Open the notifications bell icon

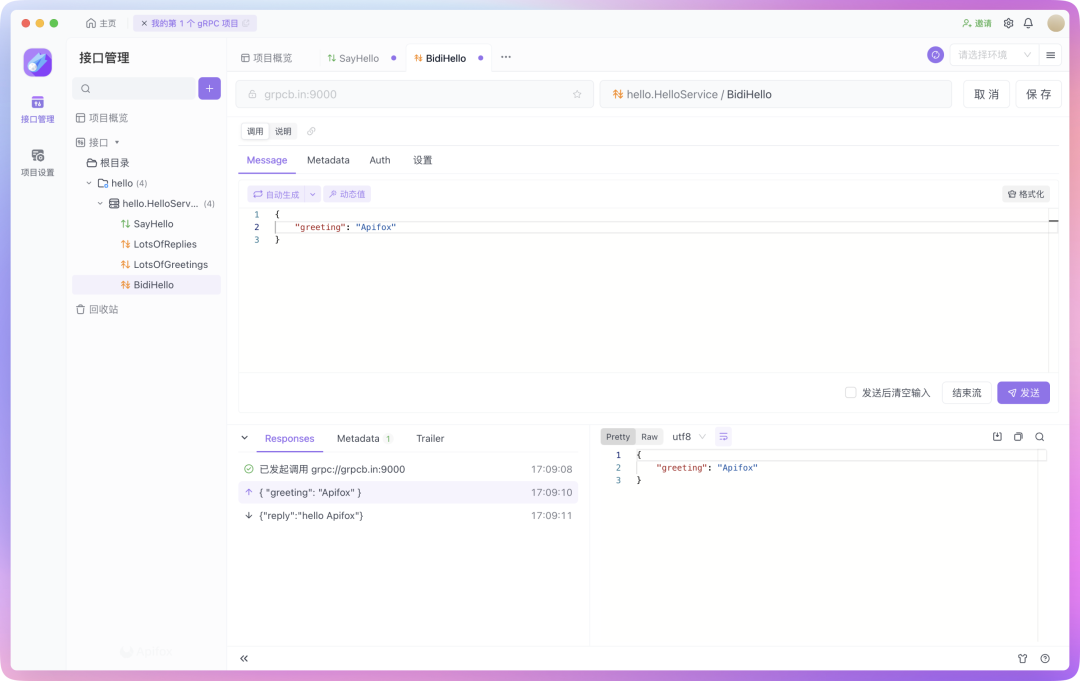tap(1028, 23)
